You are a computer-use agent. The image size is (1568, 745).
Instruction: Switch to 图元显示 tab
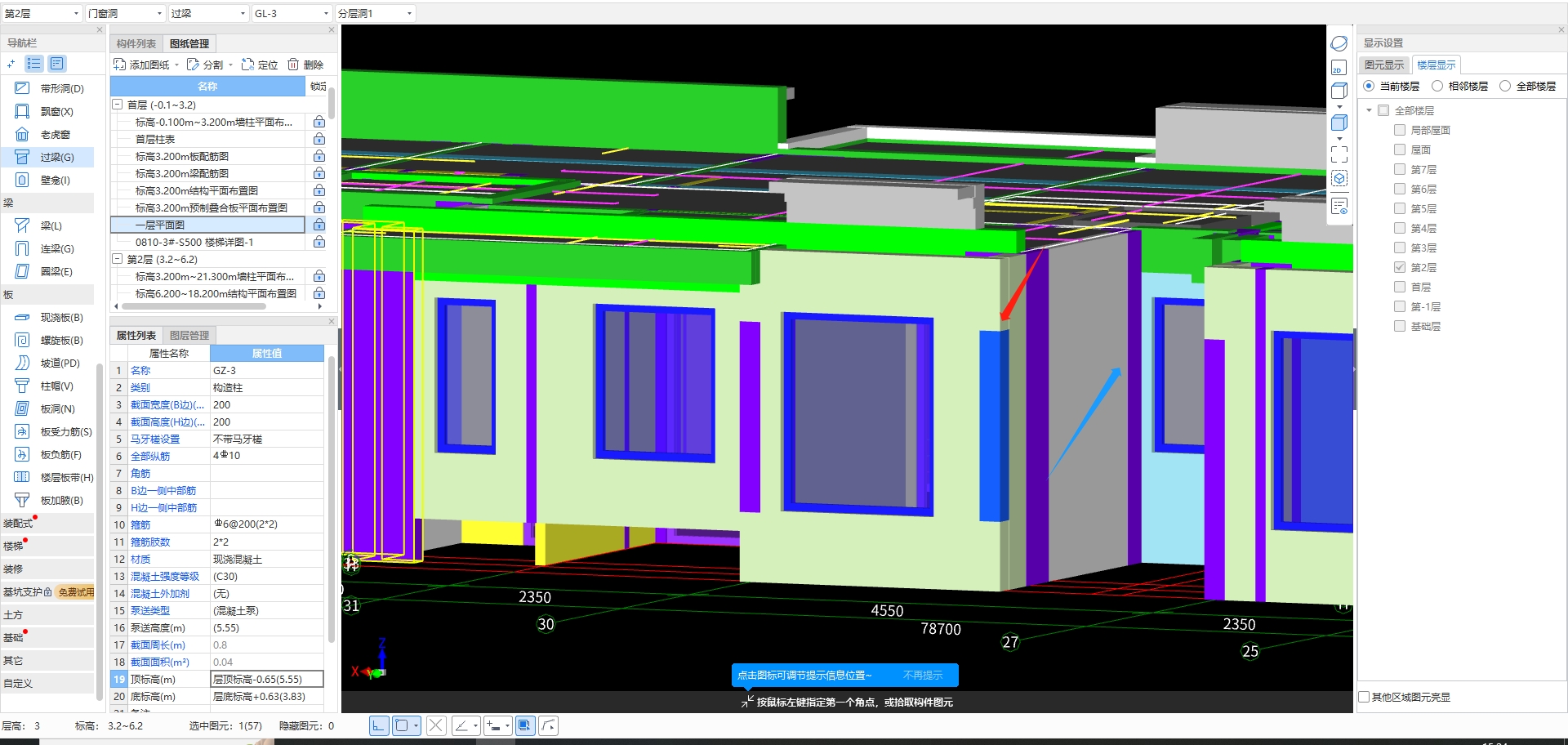coord(1384,65)
